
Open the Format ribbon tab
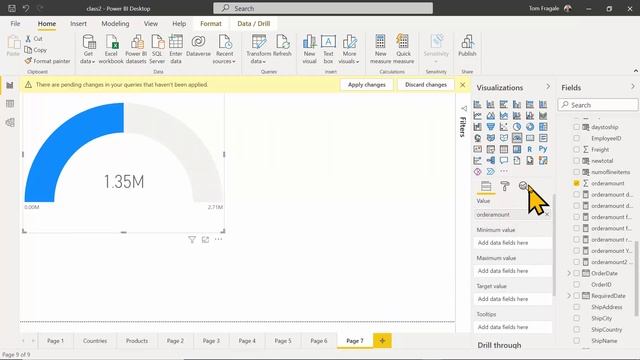pos(211,24)
